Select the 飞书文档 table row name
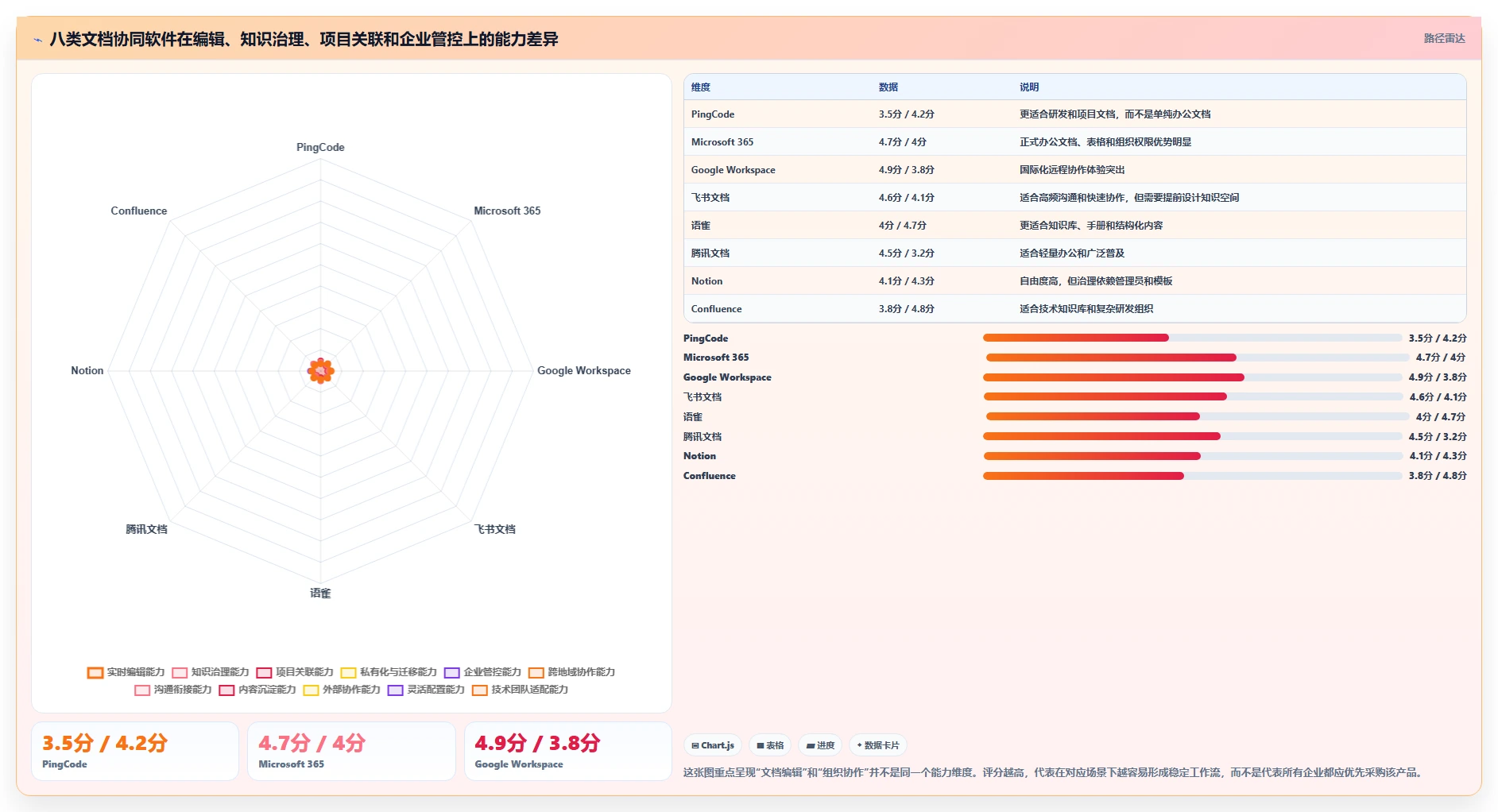1498x812 pixels. 710,198
